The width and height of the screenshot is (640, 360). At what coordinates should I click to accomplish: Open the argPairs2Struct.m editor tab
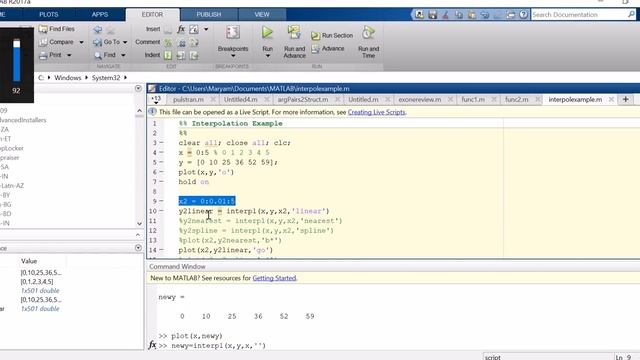tap(303, 100)
